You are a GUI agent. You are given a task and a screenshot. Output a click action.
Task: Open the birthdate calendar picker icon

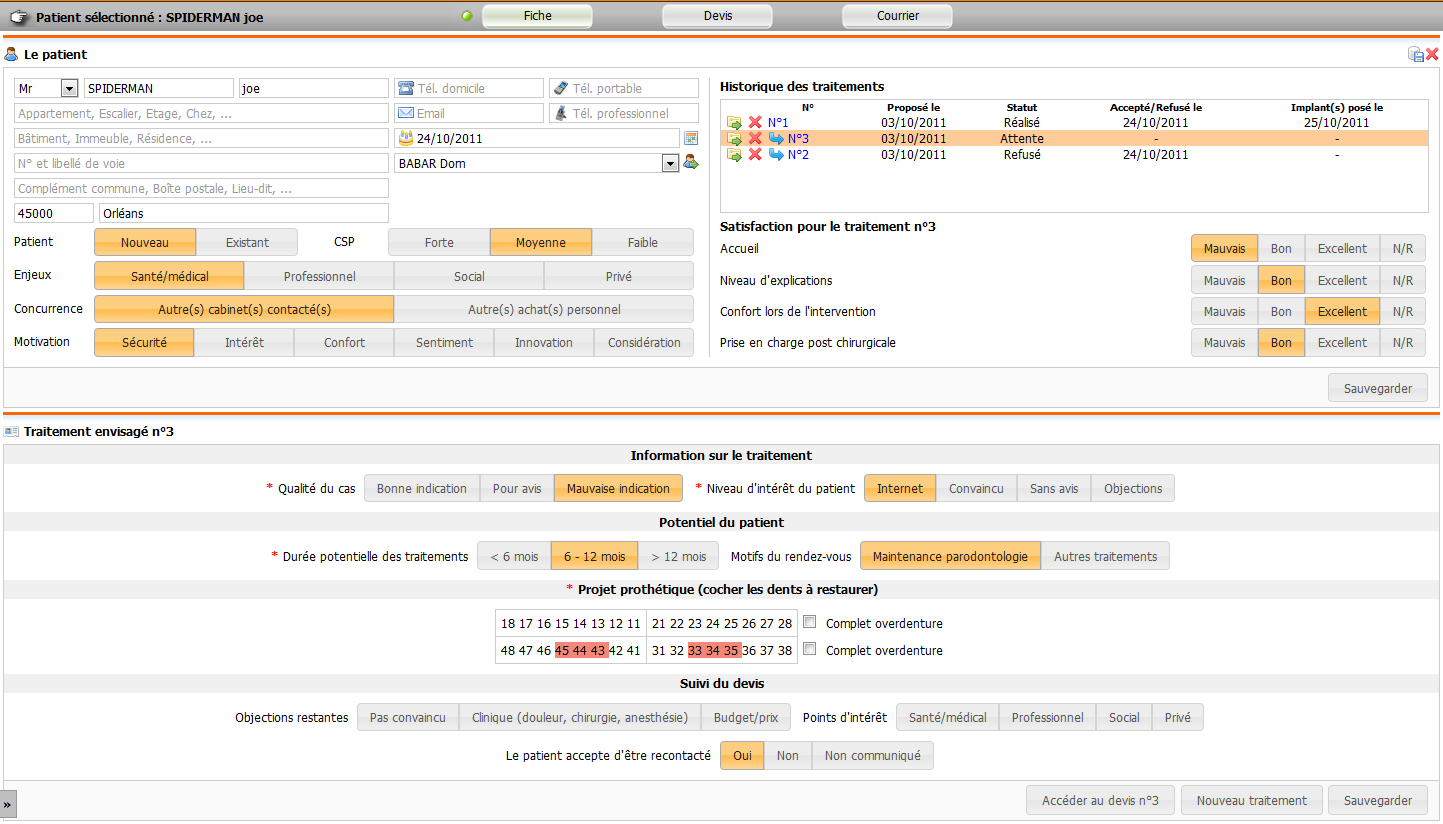(x=690, y=139)
